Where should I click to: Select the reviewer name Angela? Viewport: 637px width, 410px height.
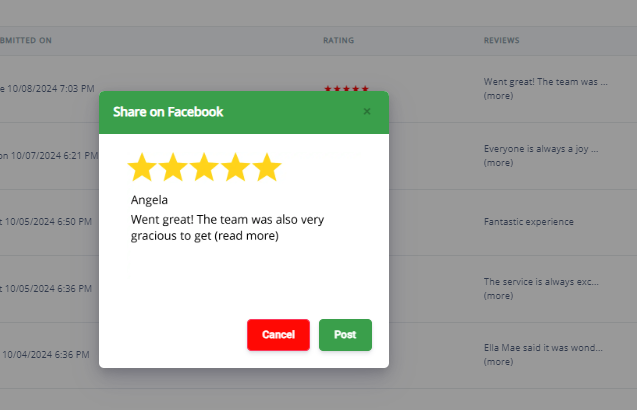(149, 200)
